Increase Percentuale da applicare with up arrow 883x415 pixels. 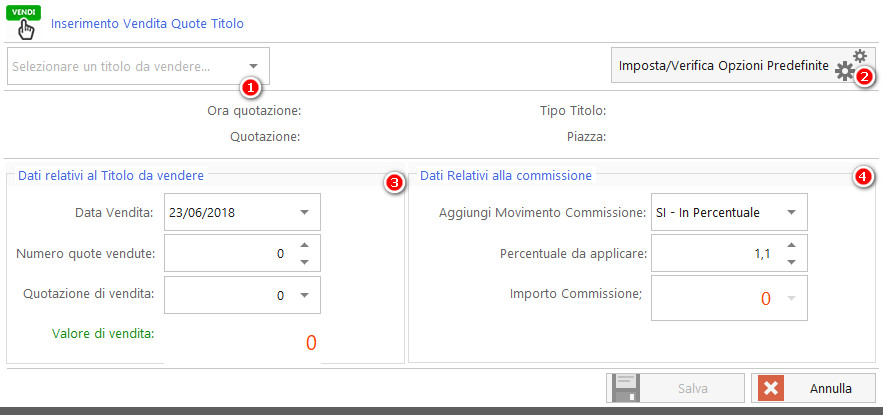coord(791,245)
